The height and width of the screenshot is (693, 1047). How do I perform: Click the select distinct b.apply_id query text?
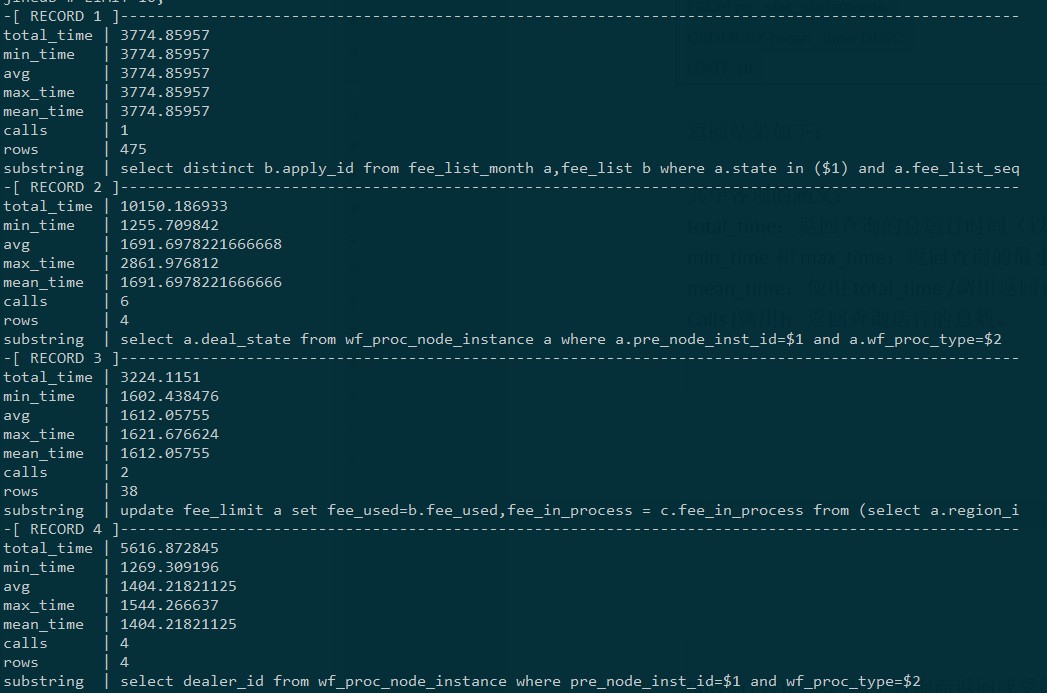pos(569,168)
